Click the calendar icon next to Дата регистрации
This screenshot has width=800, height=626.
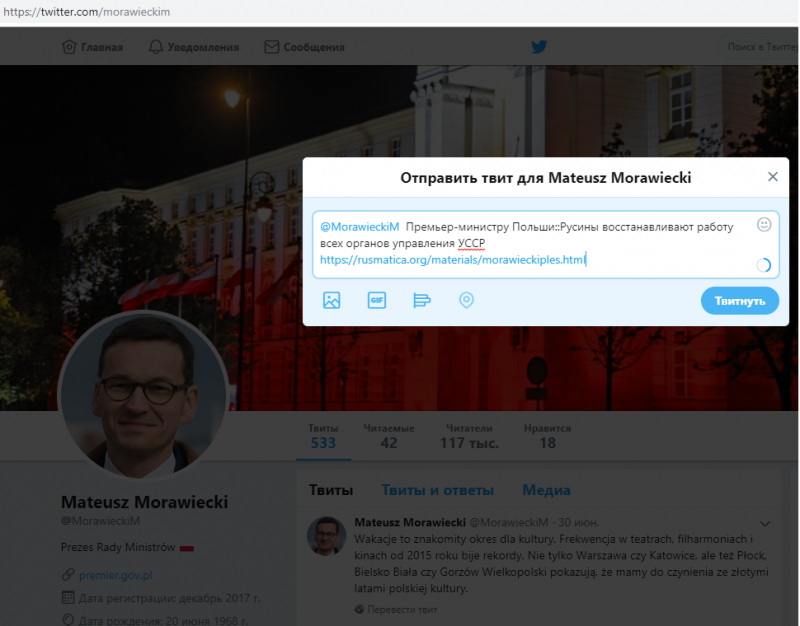(68, 597)
